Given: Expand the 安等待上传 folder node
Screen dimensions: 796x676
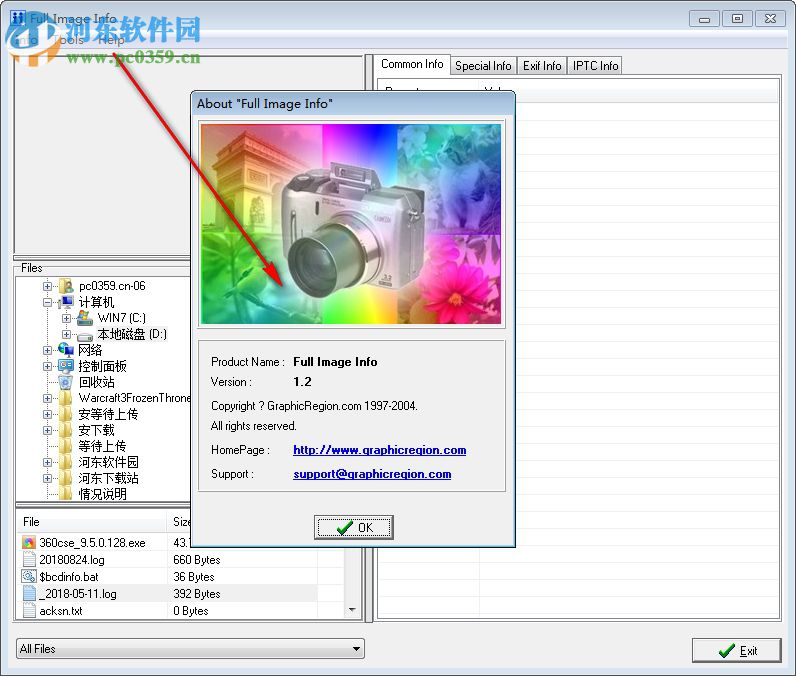Looking at the screenshot, I should pyautogui.click(x=47, y=415).
